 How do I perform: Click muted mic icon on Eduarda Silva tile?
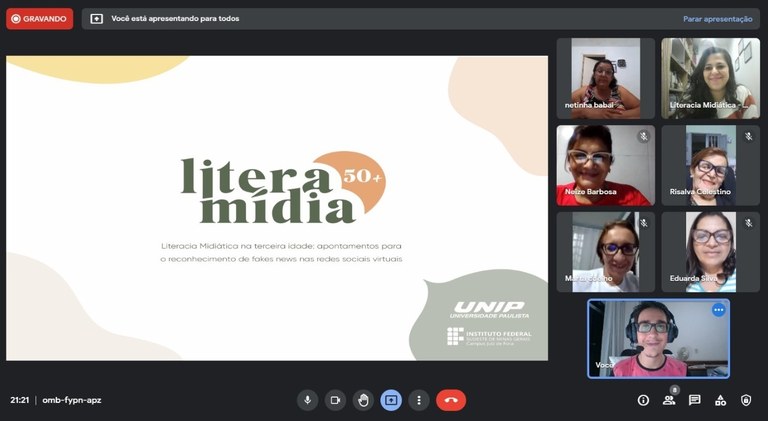[x=748, y=223]
